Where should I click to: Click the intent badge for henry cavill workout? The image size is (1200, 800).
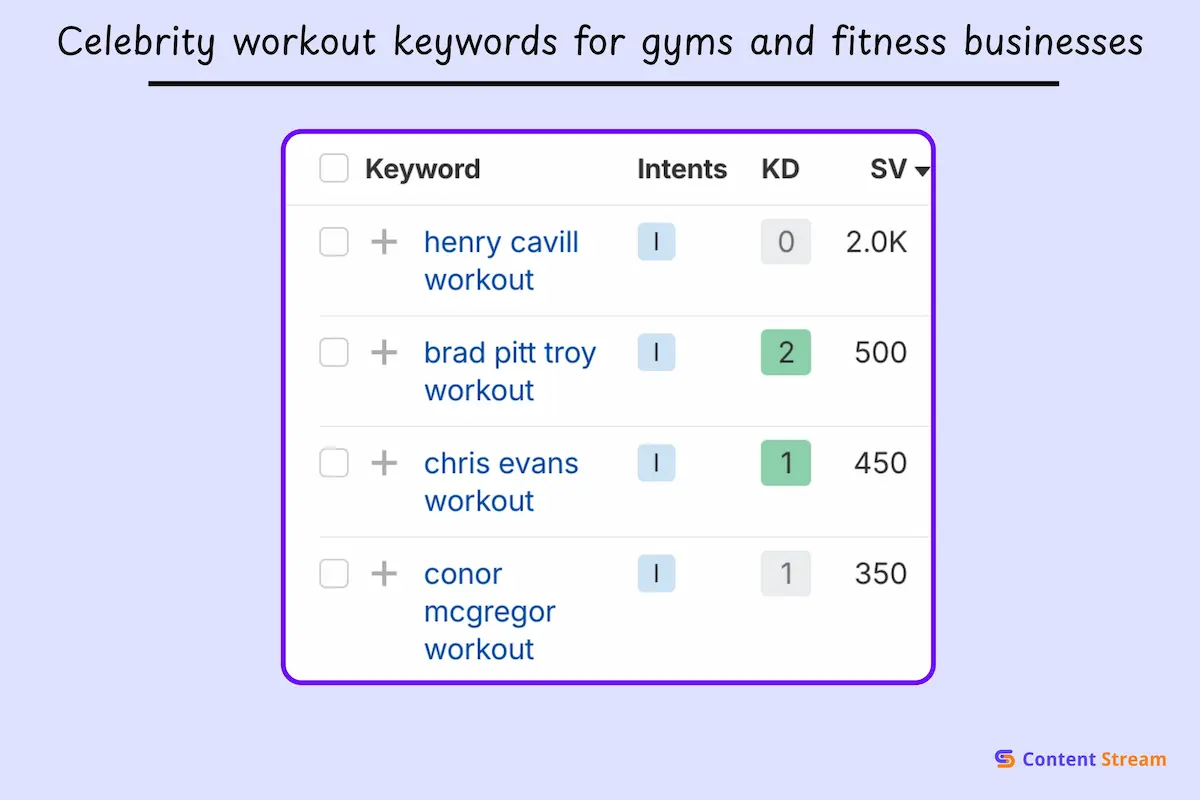(x=656, y=242)
